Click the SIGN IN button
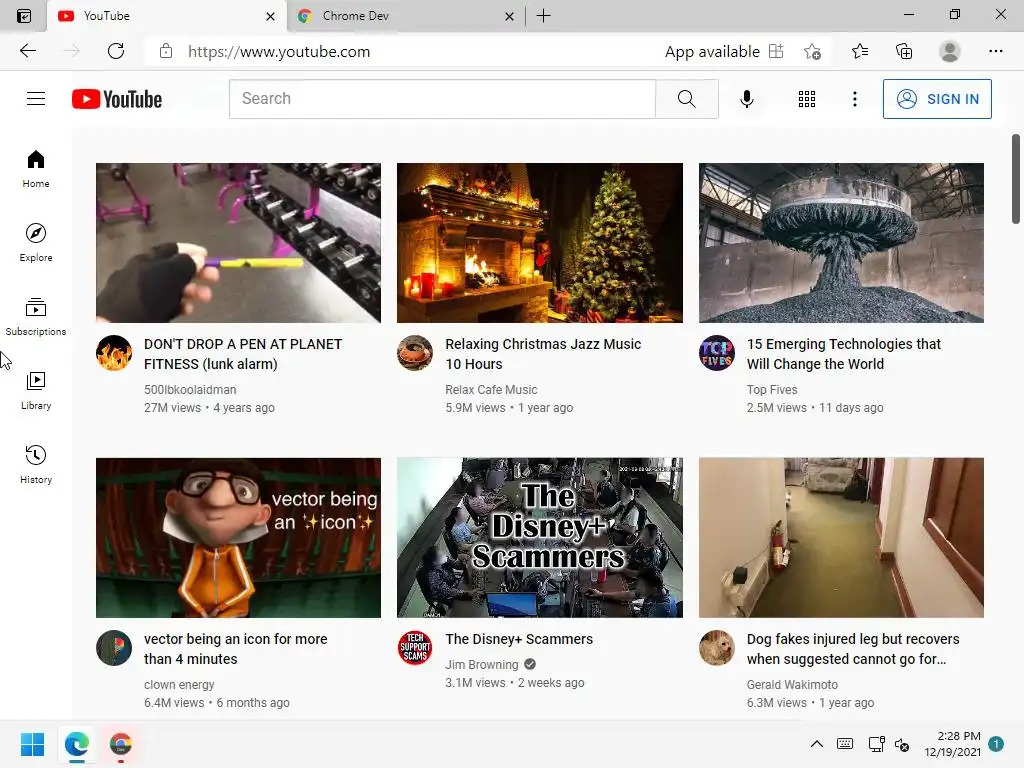This screenshot has width=1024, height=768. pos(937,99)
